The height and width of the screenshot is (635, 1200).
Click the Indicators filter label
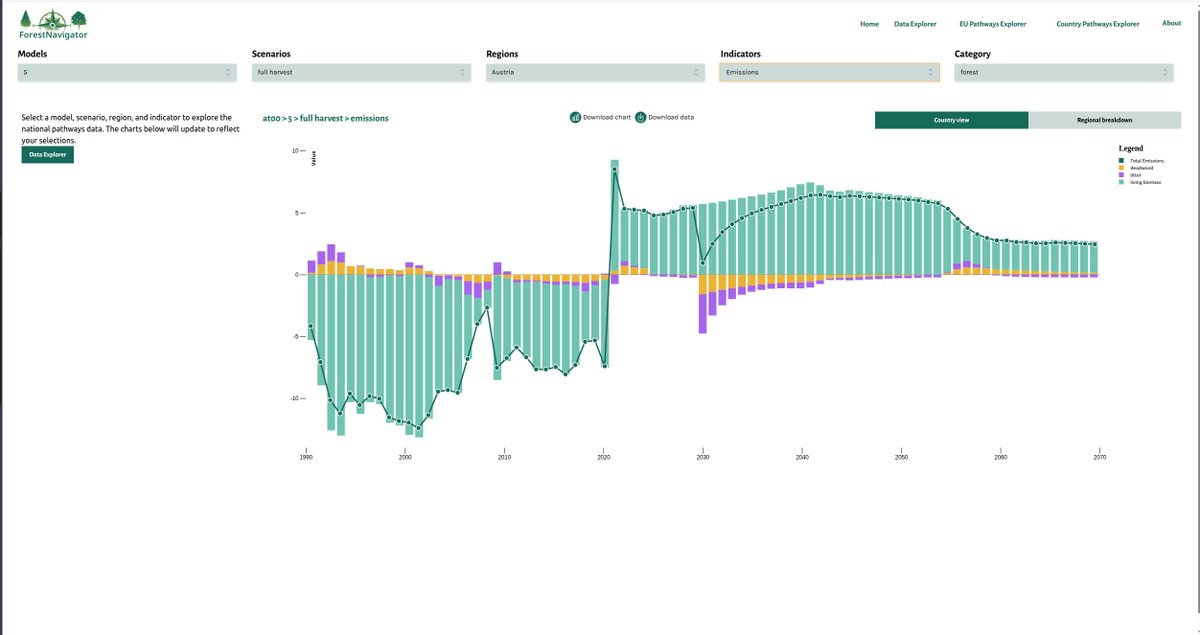point(742,54)
